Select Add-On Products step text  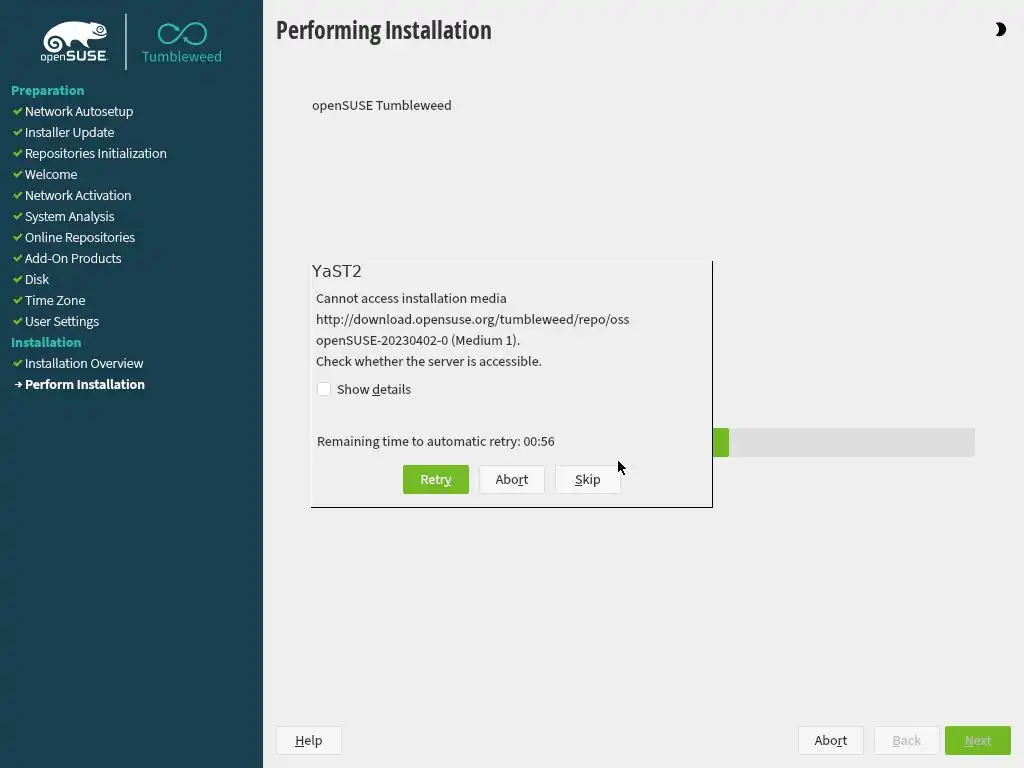pos(73,258)
